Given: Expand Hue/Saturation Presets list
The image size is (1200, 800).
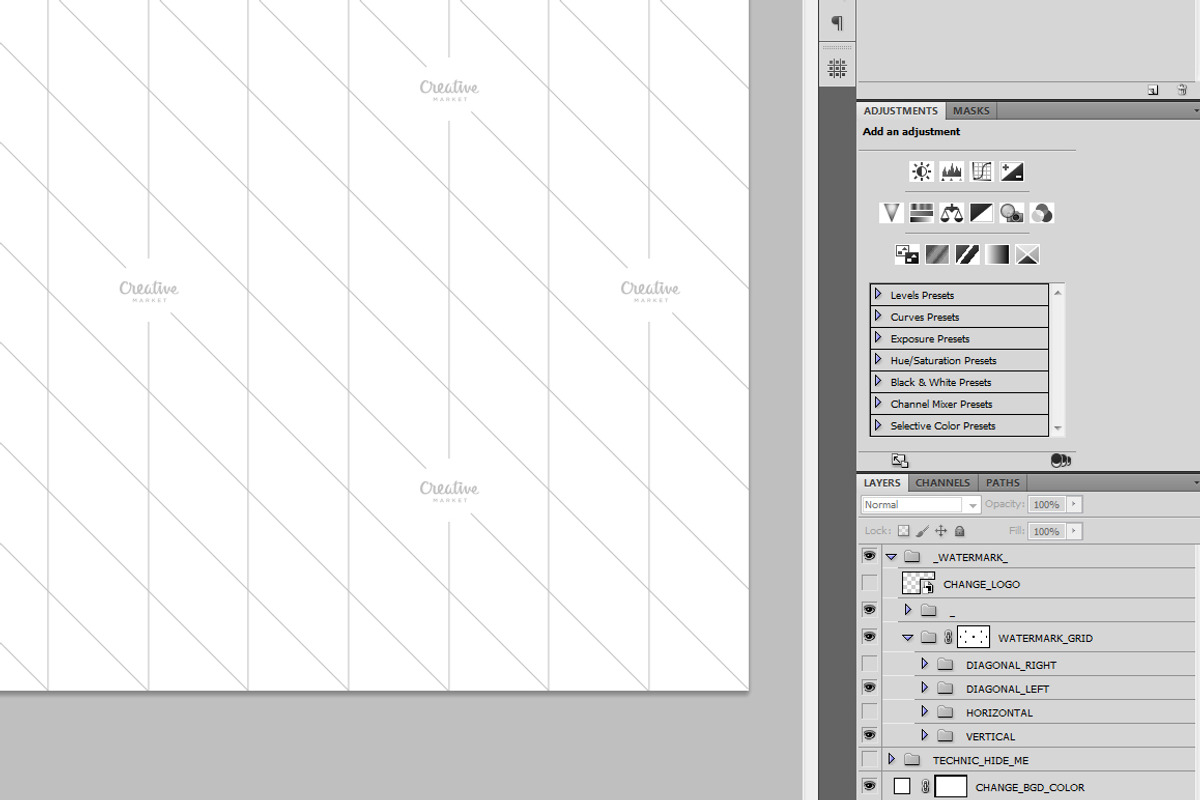Looking at the screenshot, I should click(x=878, y=360).
